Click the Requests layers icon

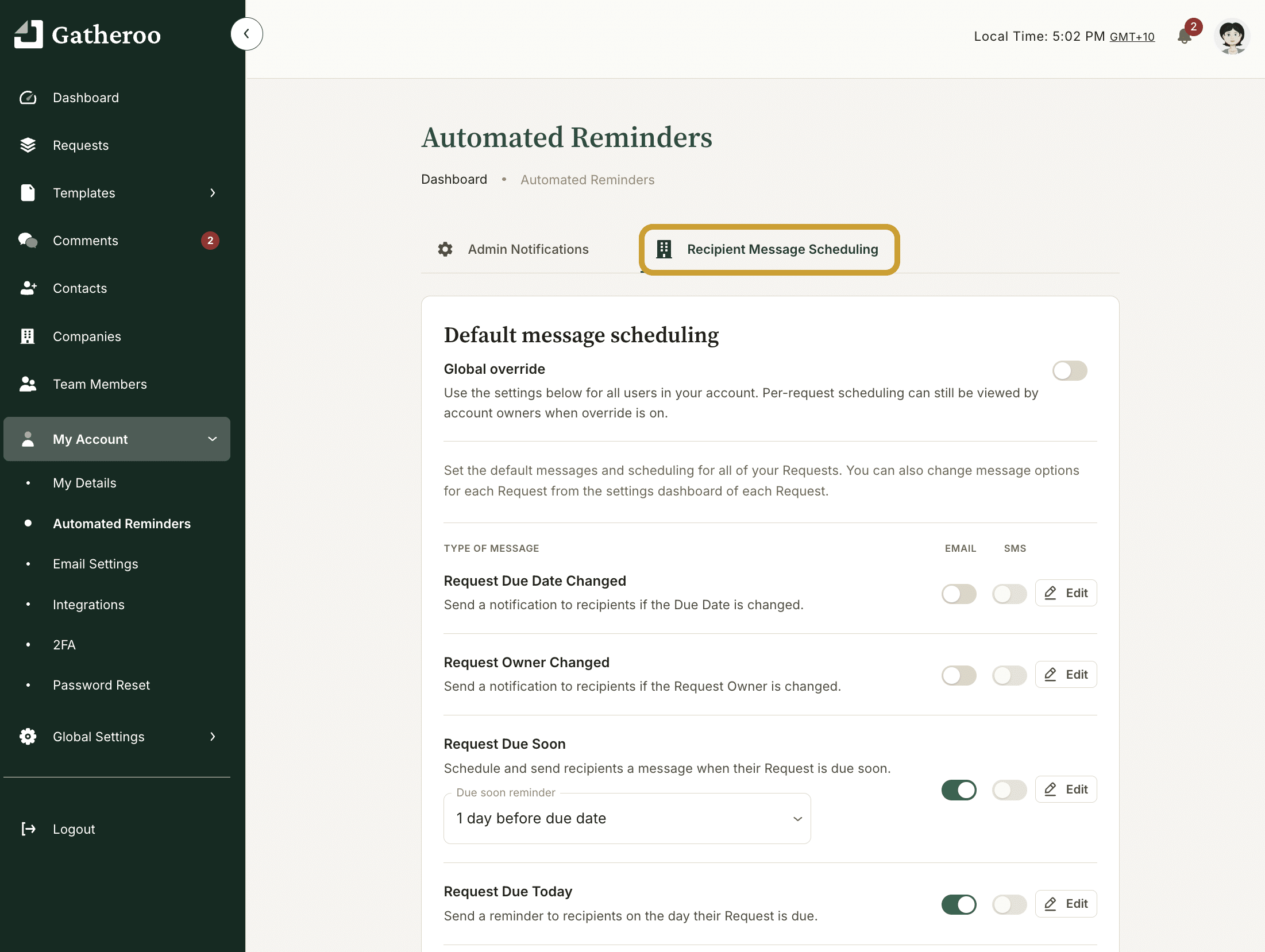pyautogui.click(x=28, y=145)
